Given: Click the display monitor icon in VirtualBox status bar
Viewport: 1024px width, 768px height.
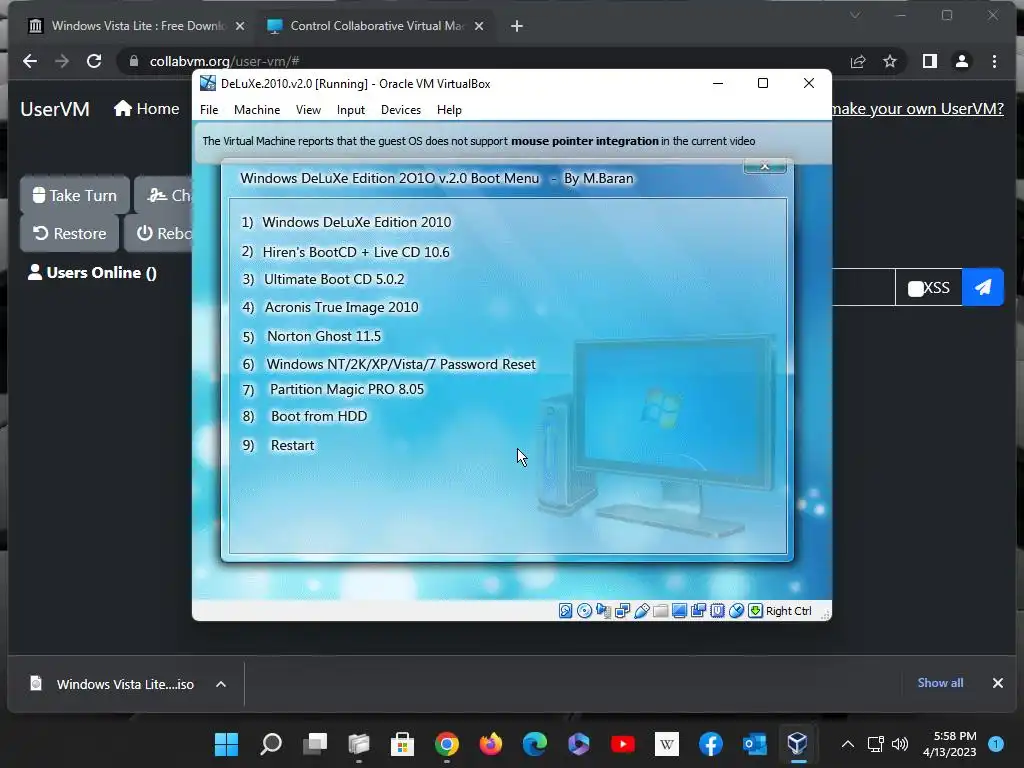Looking at the screenshot, I should [679, 611].
